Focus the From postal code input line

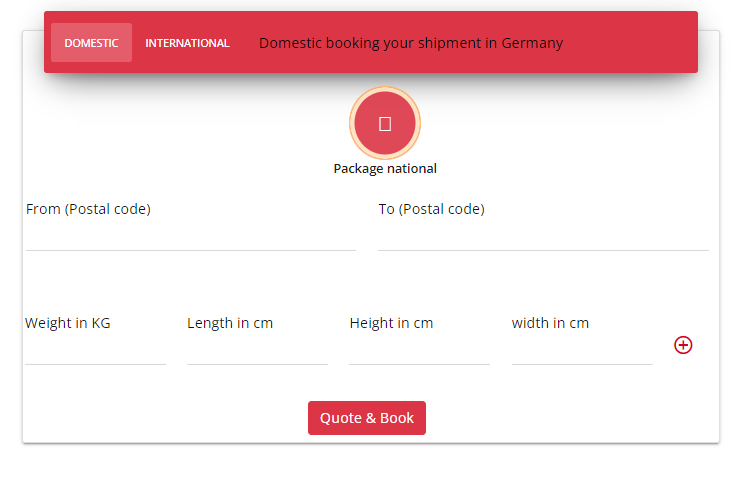click(190, 238)
